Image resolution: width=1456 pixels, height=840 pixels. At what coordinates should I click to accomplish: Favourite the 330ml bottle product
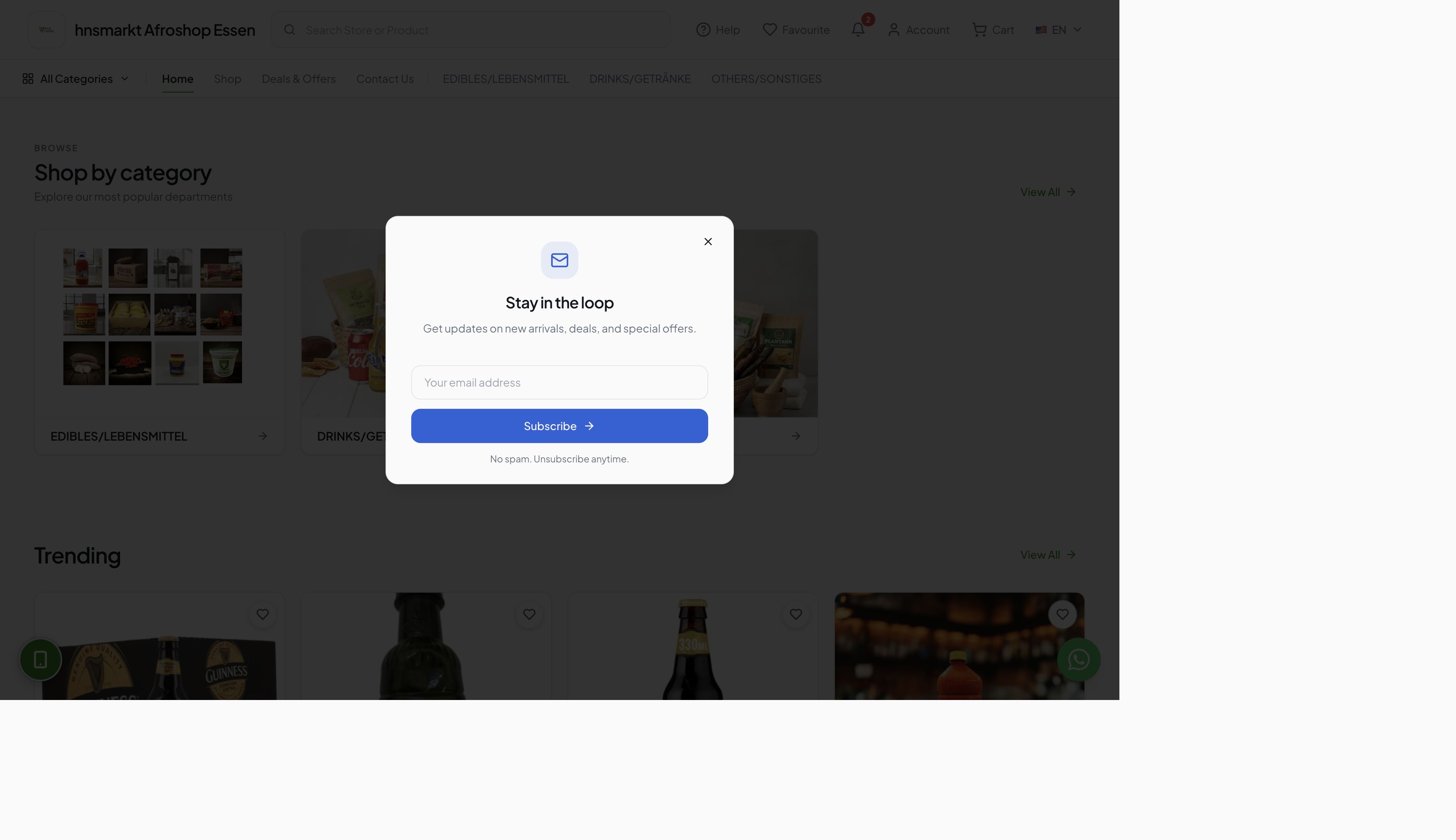(x=796, y=614)
